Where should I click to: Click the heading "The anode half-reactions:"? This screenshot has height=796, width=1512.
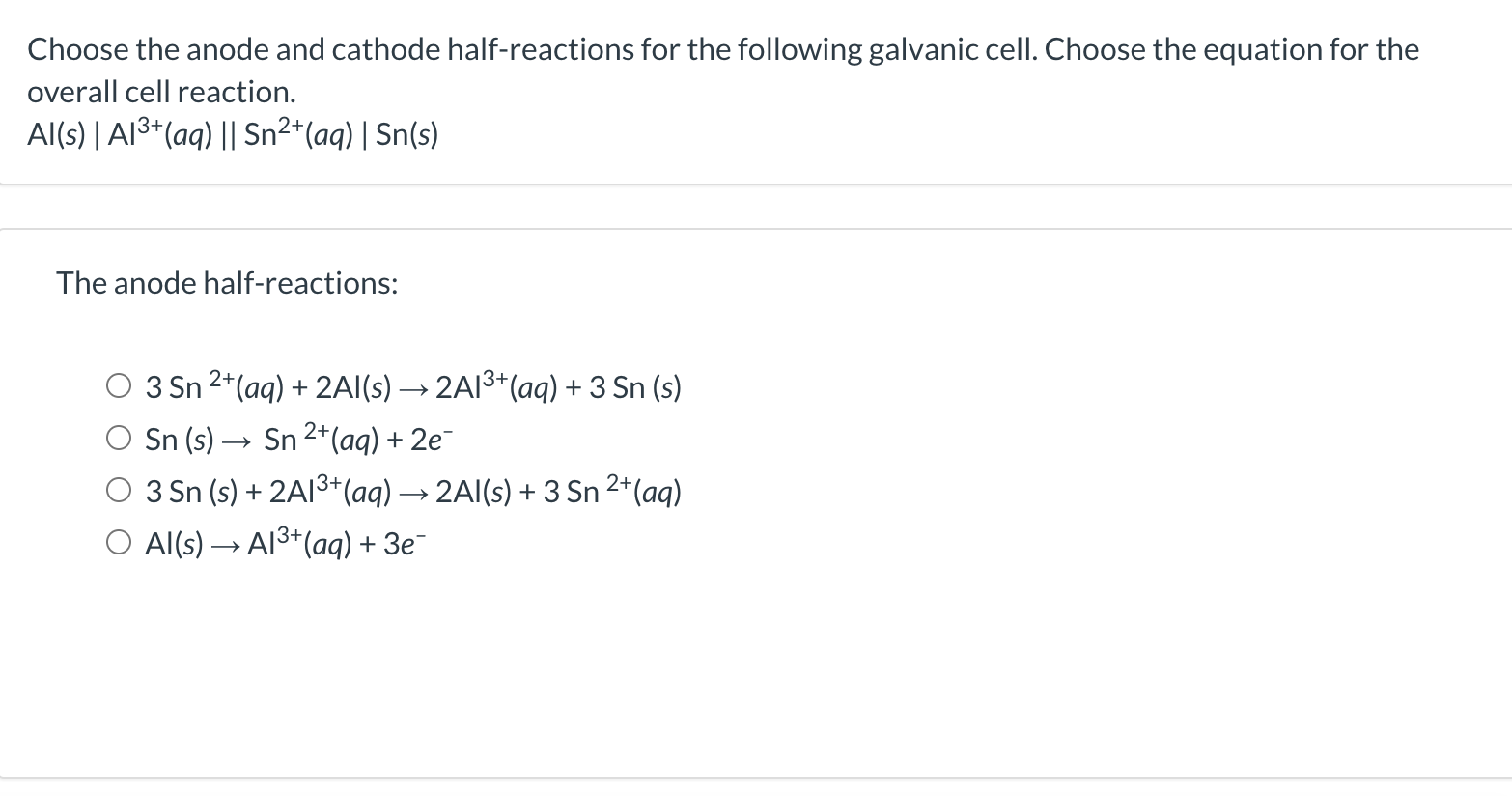coord(227,283)
